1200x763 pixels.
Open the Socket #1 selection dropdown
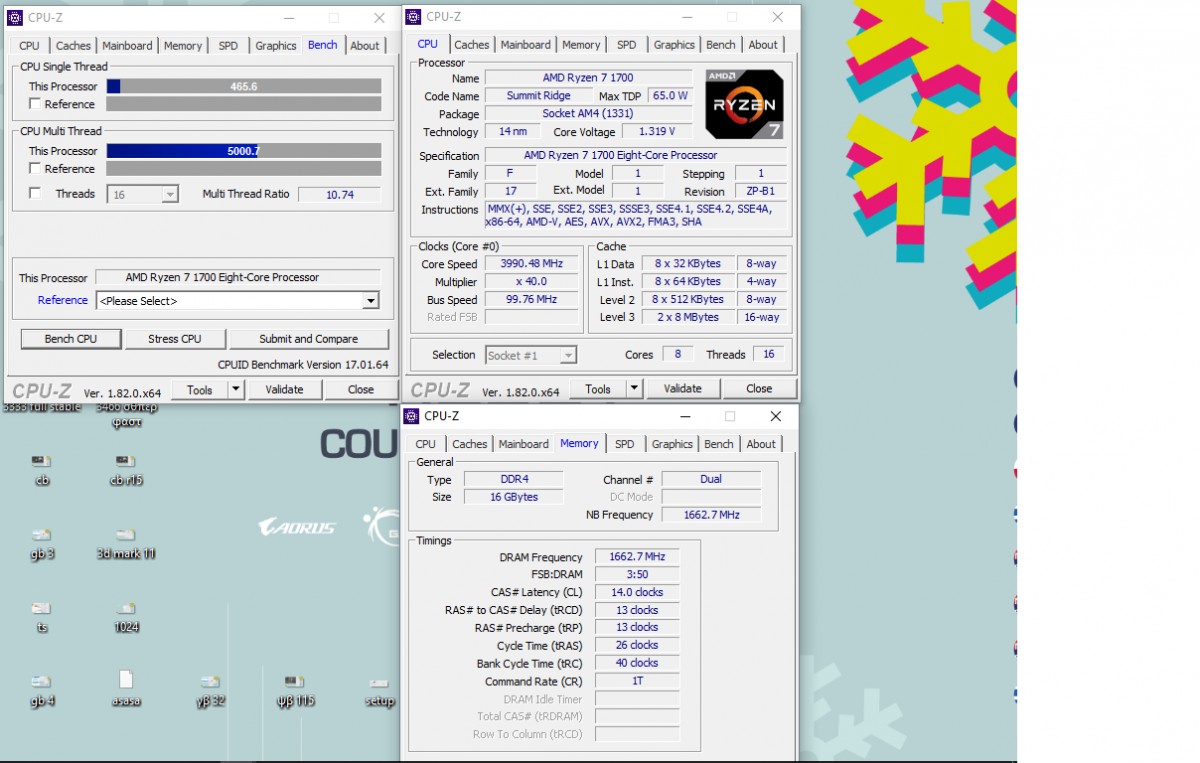tap(531, 355)
